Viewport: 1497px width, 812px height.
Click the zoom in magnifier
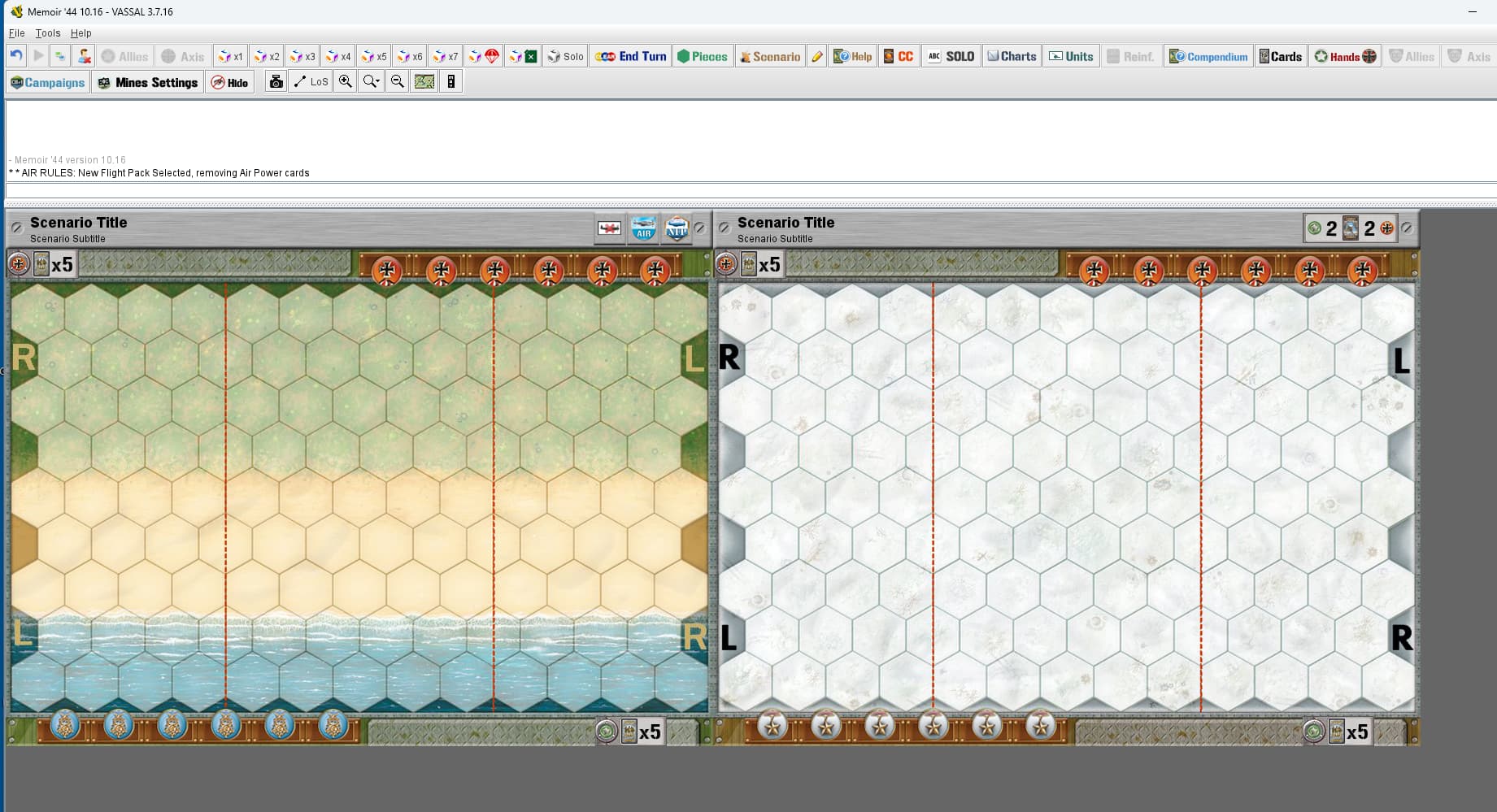346,82
